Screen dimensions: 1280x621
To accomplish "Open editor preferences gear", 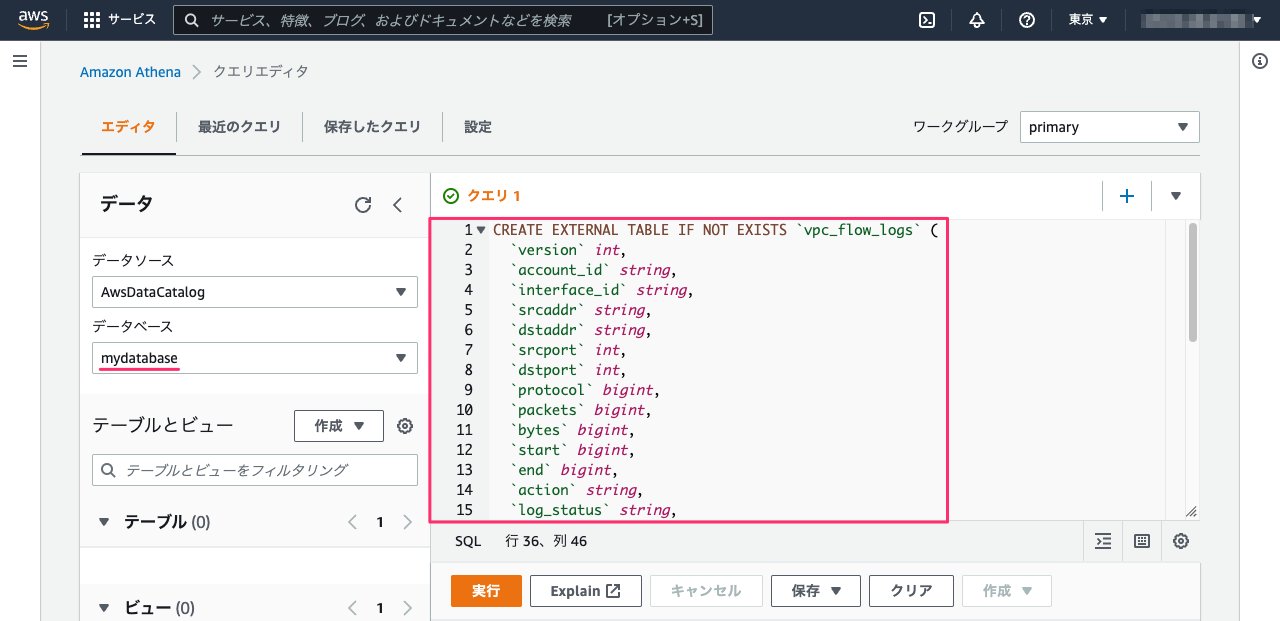I will (1181, 541).
